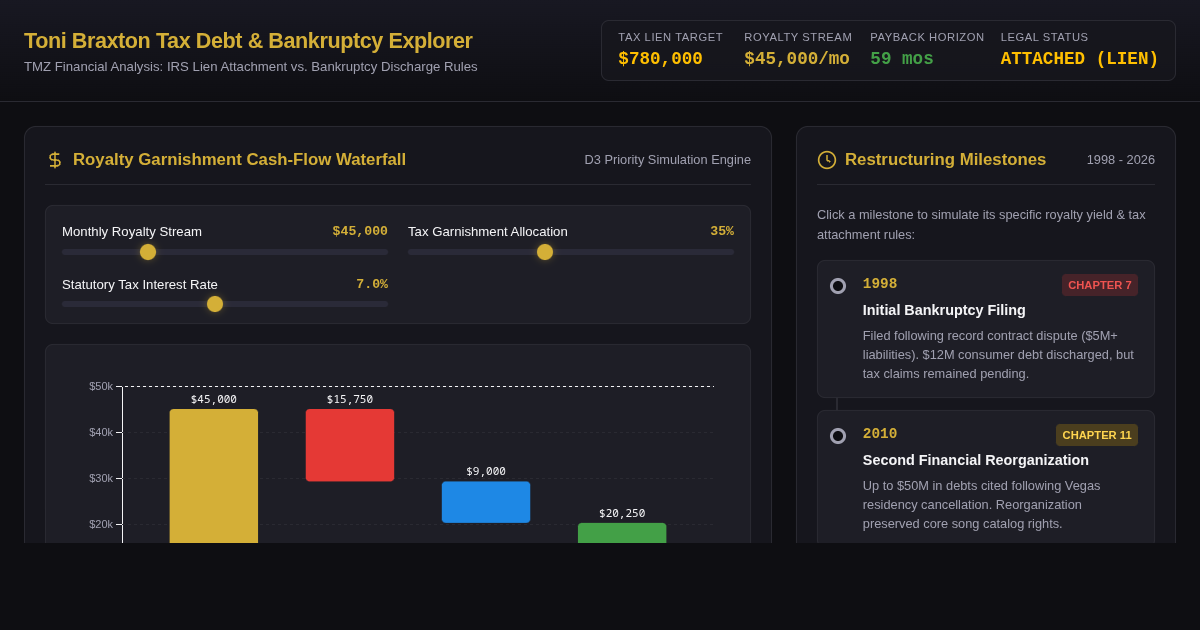1200x630 pixels.
Task: Click the $50k axis label
Action: 101,386
